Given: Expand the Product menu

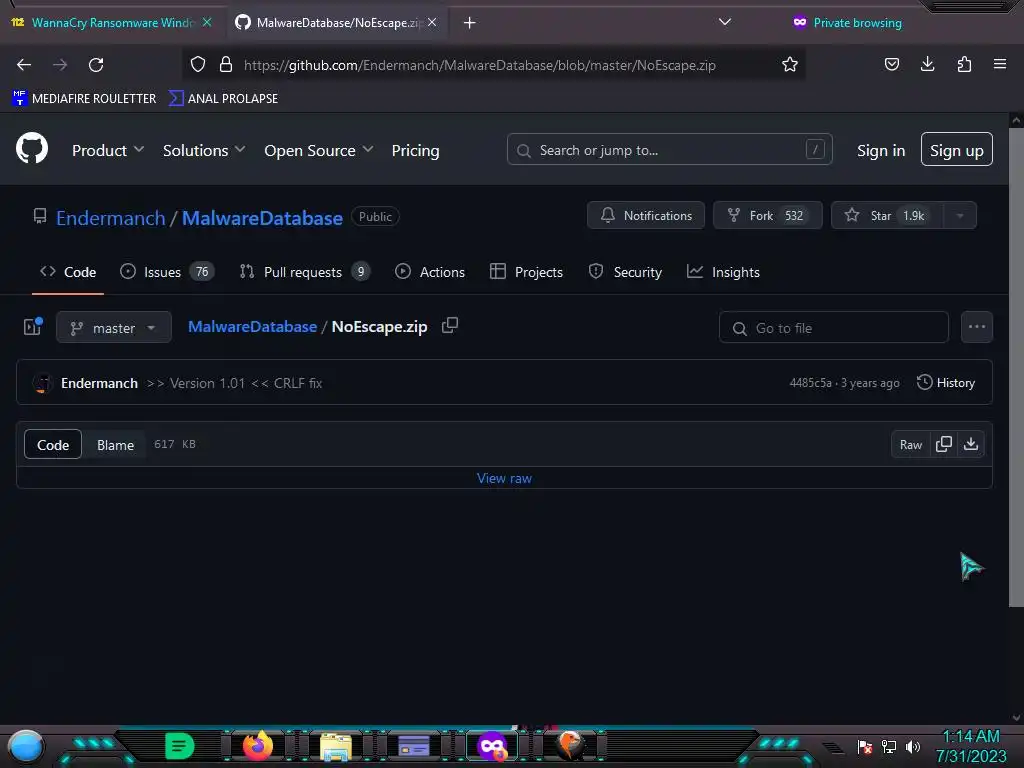Looking at the screenshot, I should pyautogui.click(x=108, y=151).
